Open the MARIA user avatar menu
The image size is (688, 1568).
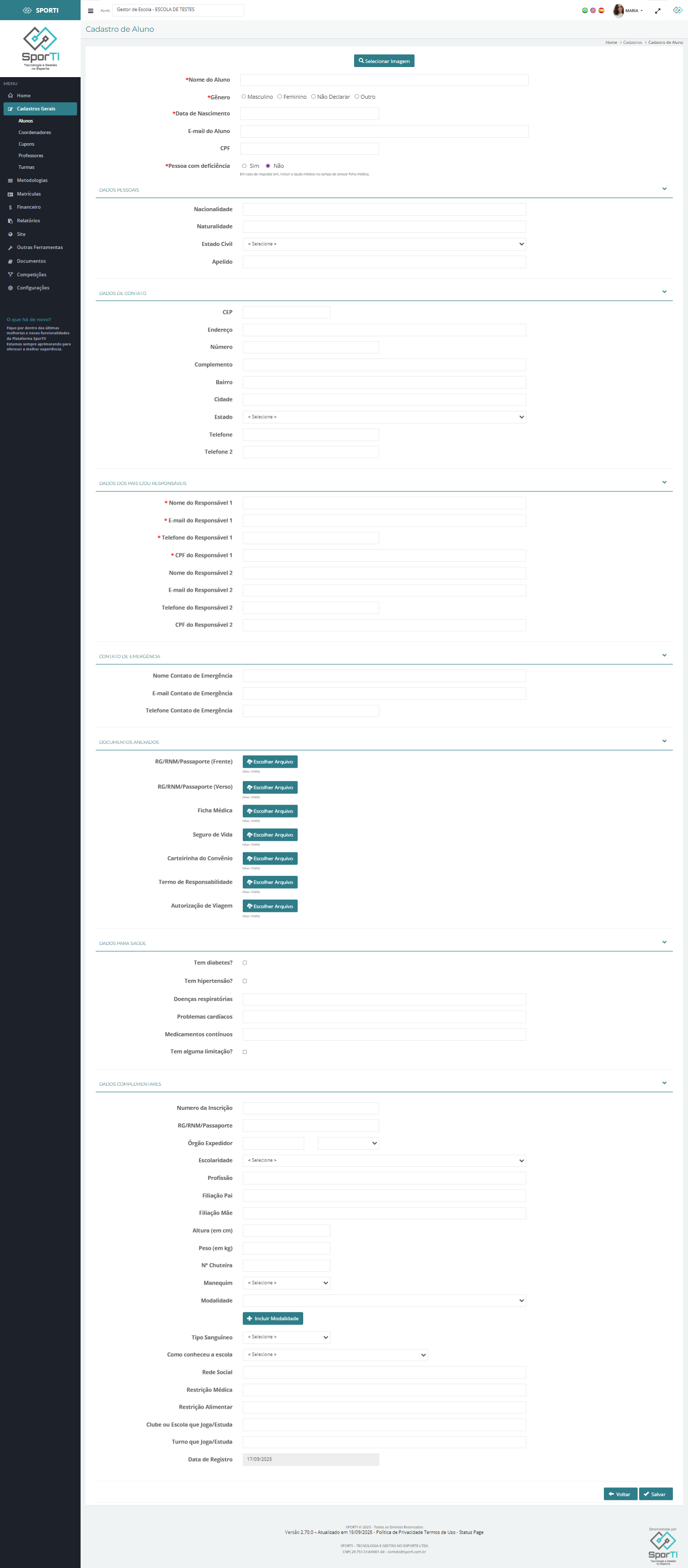[627, 11]
